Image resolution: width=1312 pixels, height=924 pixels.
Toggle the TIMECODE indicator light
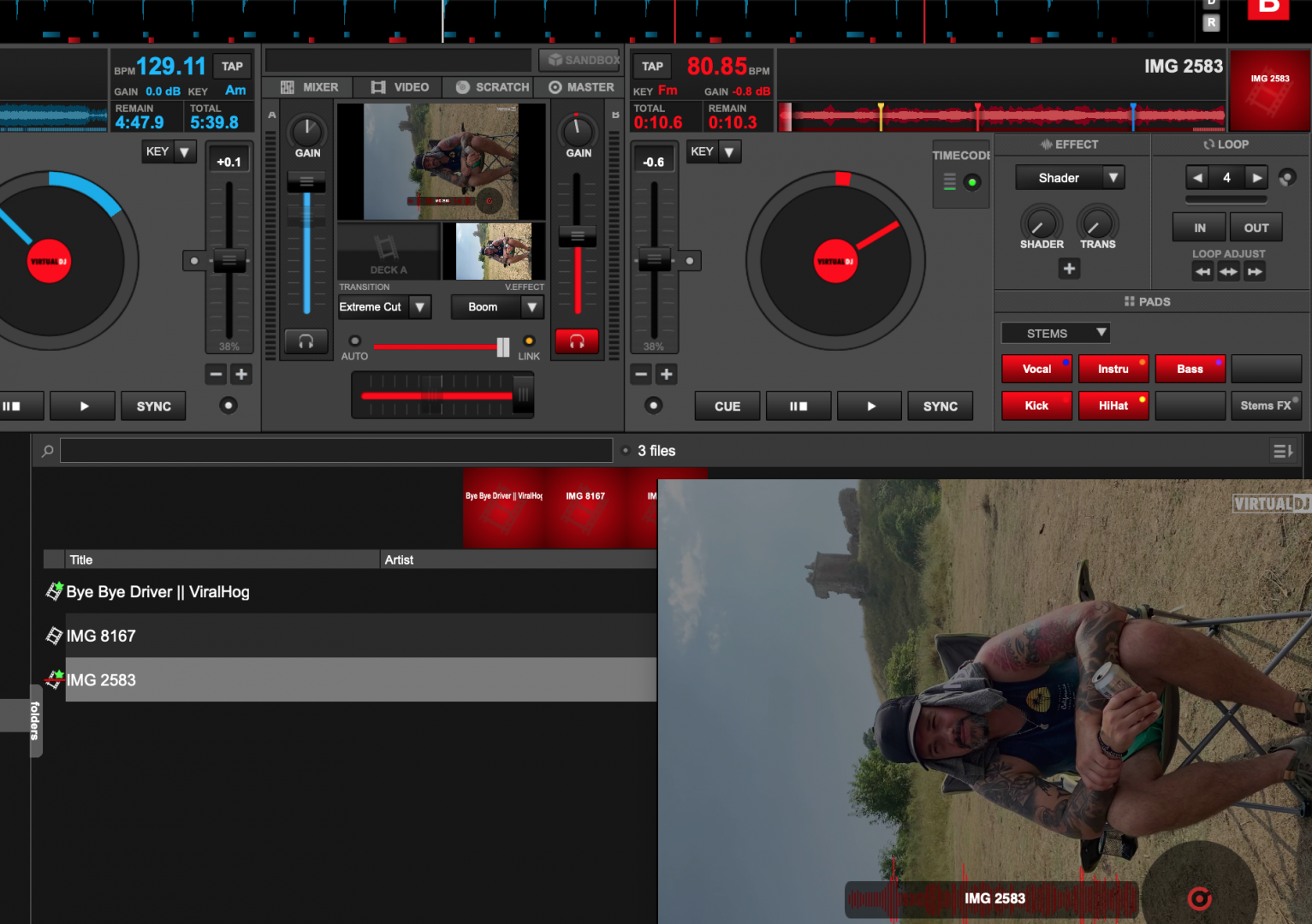click(x=971, y=182)
